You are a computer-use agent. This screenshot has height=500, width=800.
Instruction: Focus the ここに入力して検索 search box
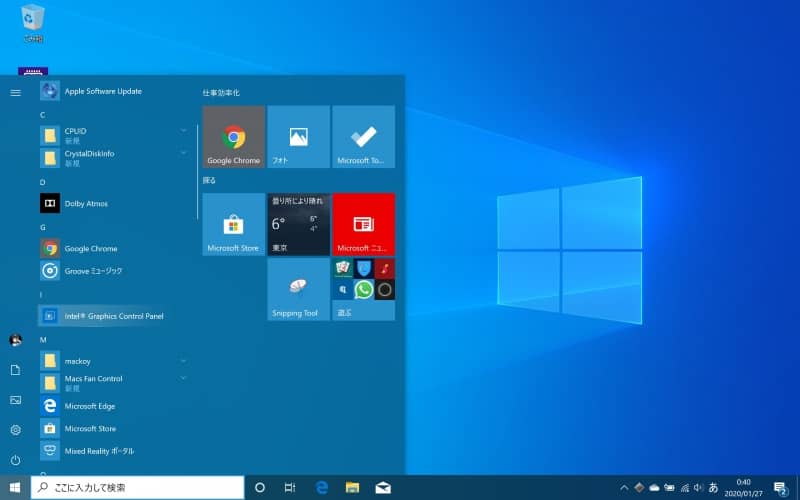[x=137, y=488]
